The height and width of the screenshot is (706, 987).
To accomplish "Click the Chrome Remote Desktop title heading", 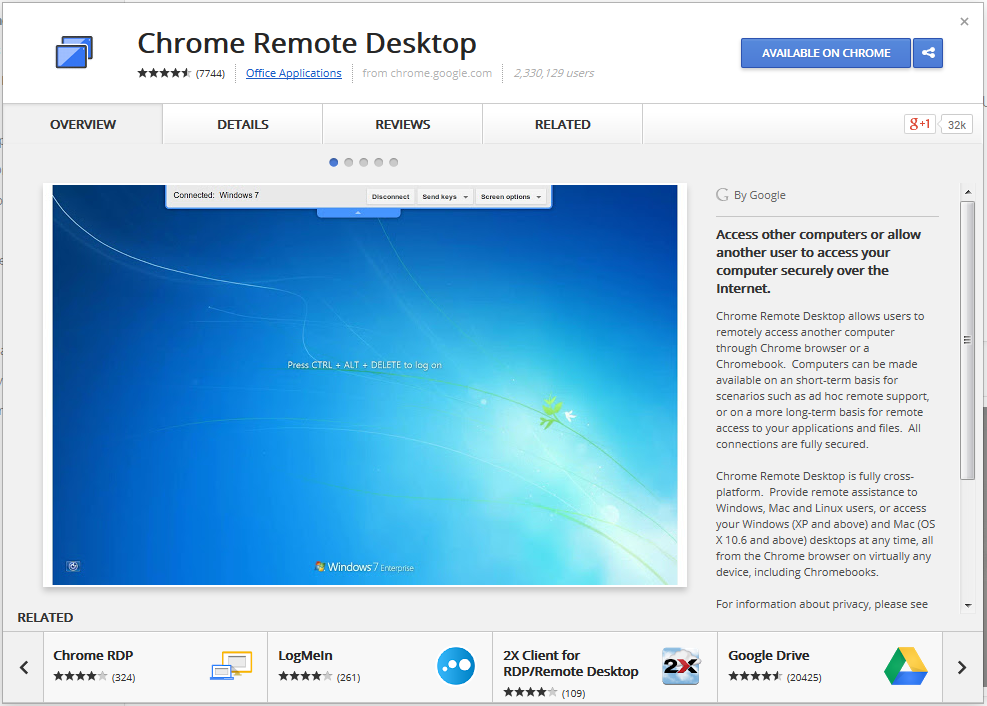I will [x=307, y=43].
